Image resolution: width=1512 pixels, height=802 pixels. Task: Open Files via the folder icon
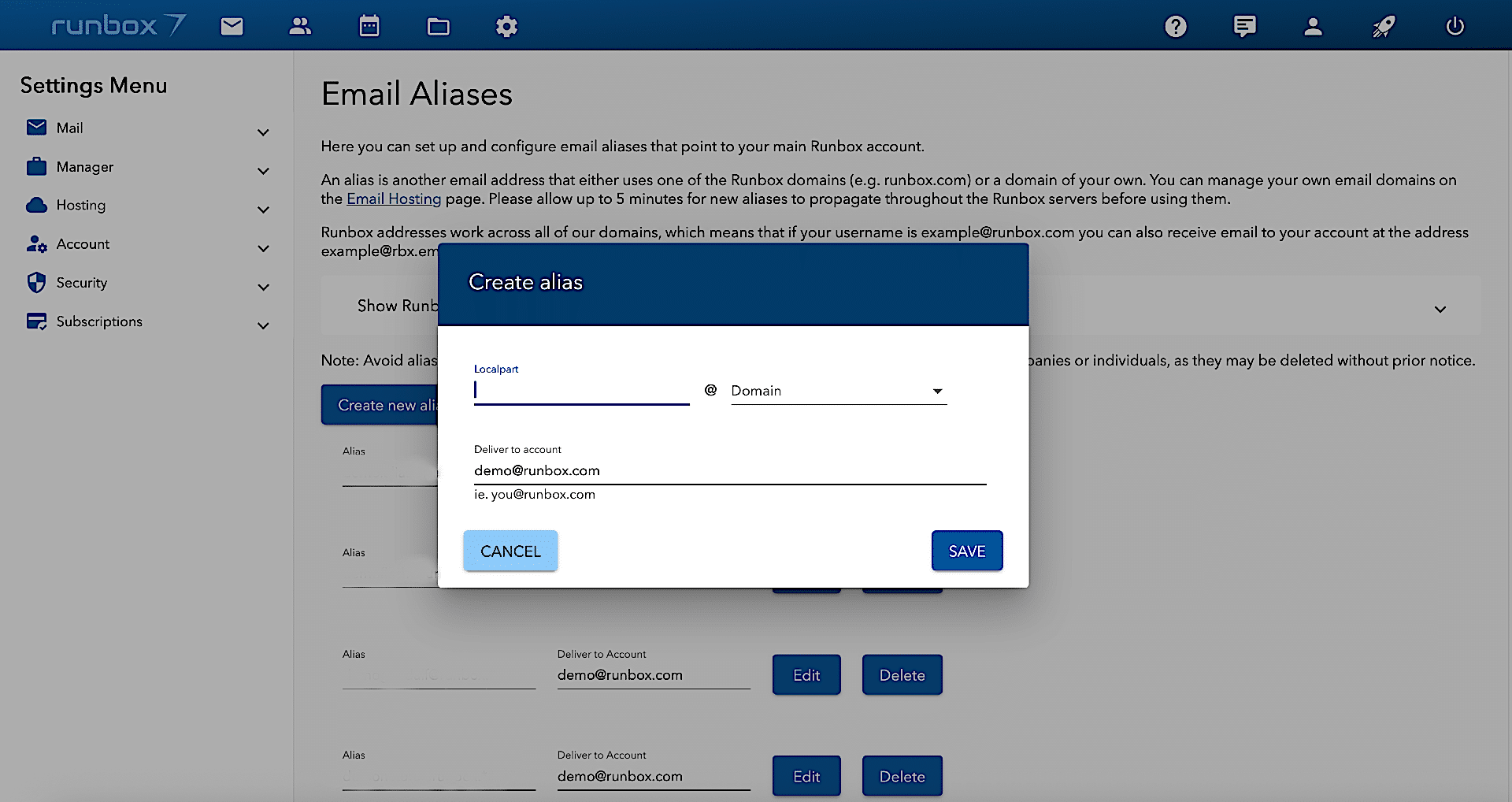[438, 27]
